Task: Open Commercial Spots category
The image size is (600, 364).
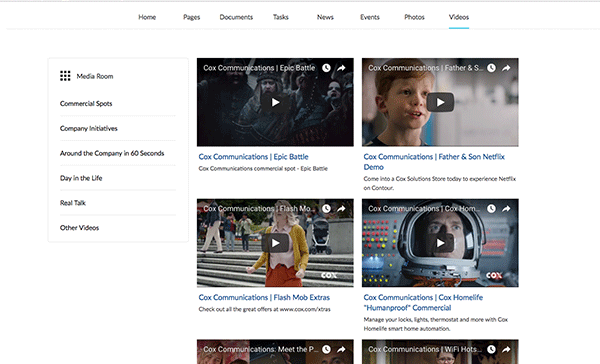Action: click(86, 103)
